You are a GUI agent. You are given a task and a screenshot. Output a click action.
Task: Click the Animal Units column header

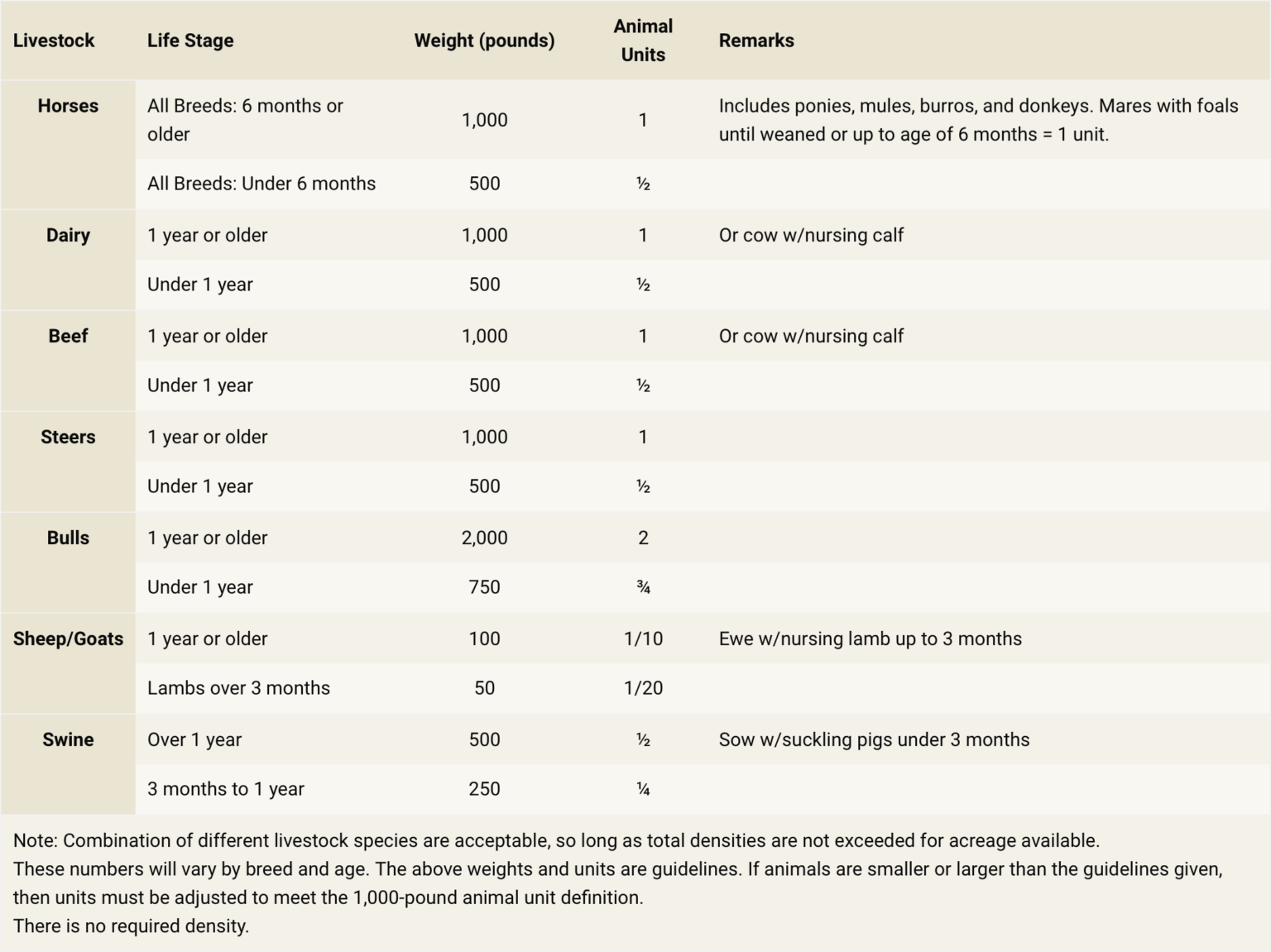point(643,41)
